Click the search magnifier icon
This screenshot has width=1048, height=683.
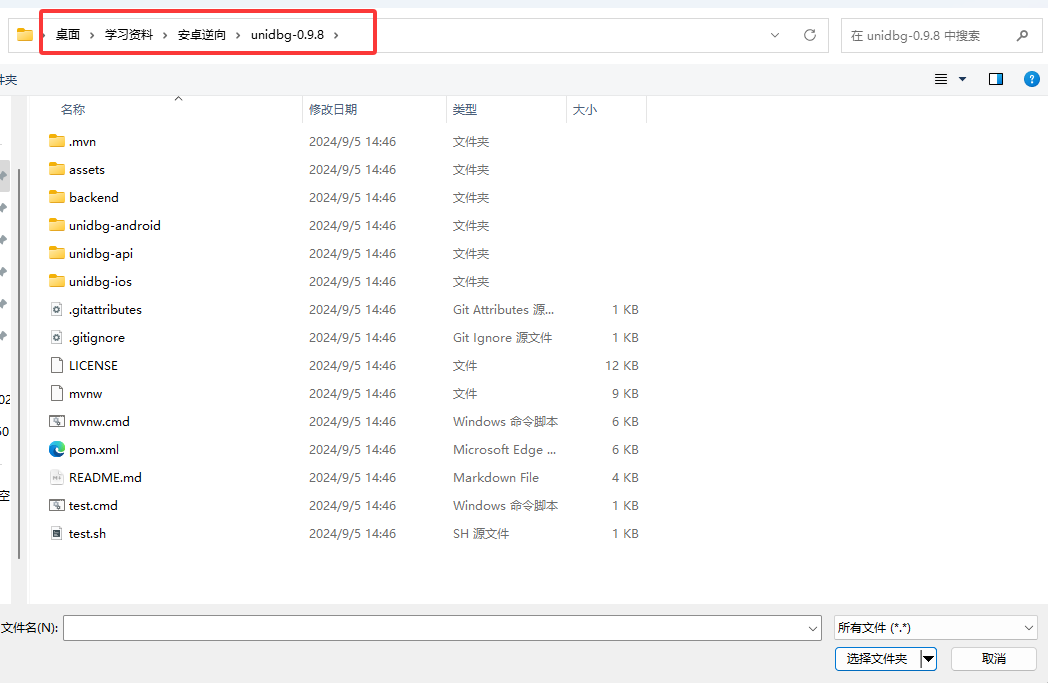pos(1022,35)
